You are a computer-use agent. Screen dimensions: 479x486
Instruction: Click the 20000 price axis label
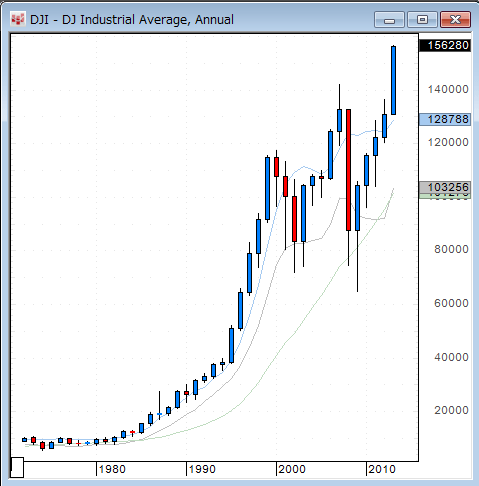click(x=451, y=410)
